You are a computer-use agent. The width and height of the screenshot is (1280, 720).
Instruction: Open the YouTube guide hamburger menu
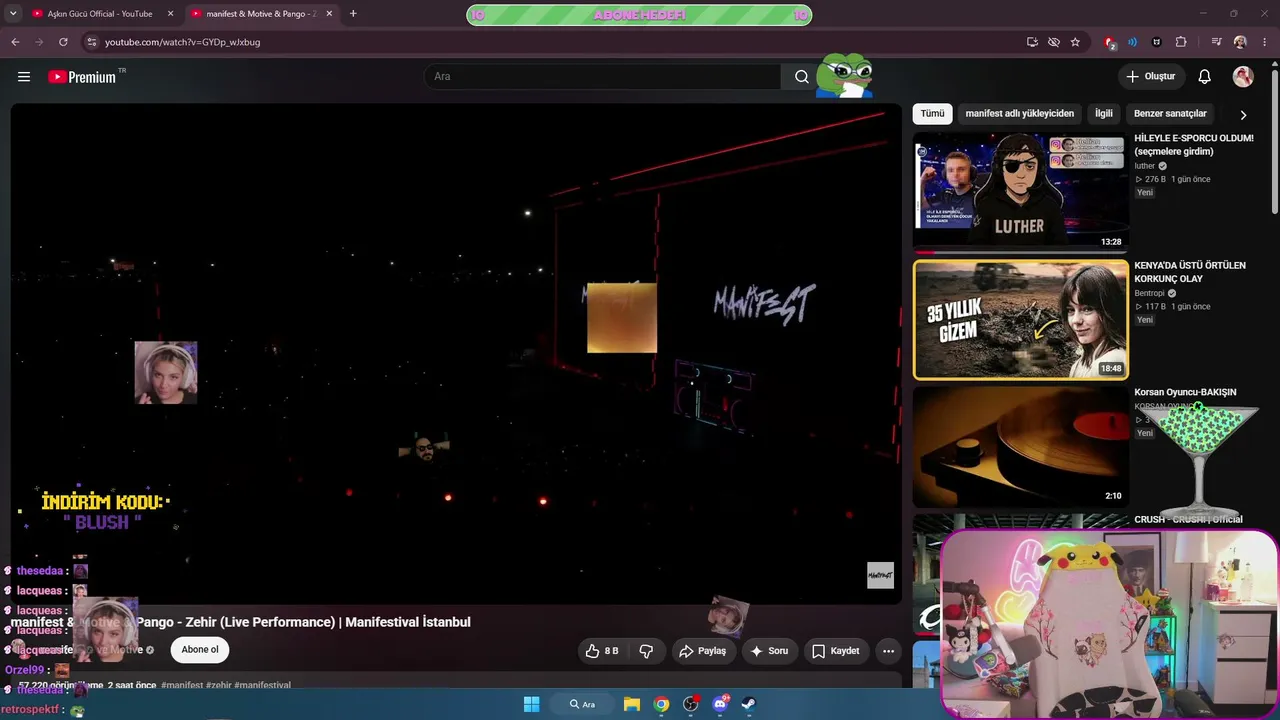click(24, 77)
